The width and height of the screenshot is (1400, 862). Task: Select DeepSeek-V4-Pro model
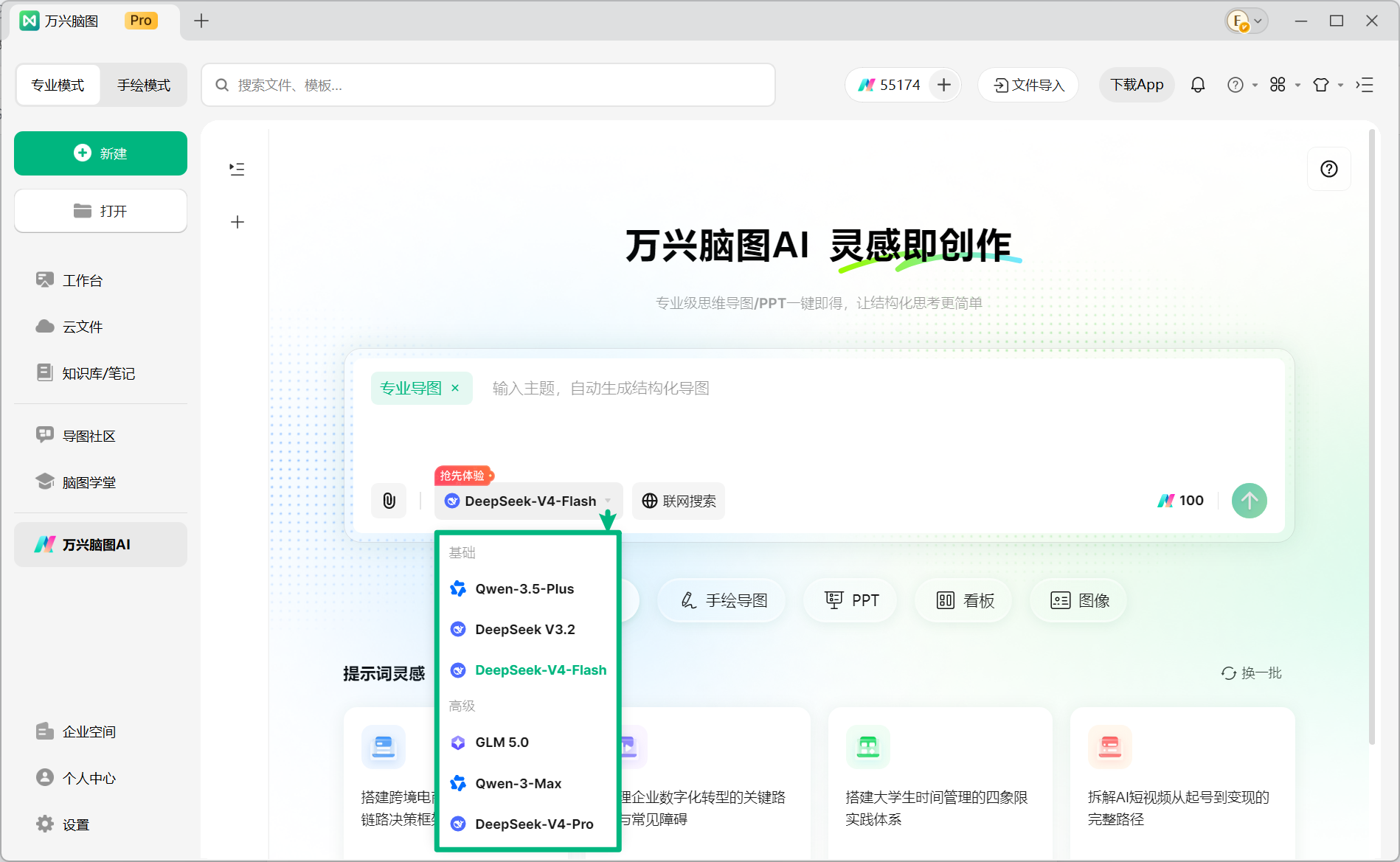pos(527,824)
